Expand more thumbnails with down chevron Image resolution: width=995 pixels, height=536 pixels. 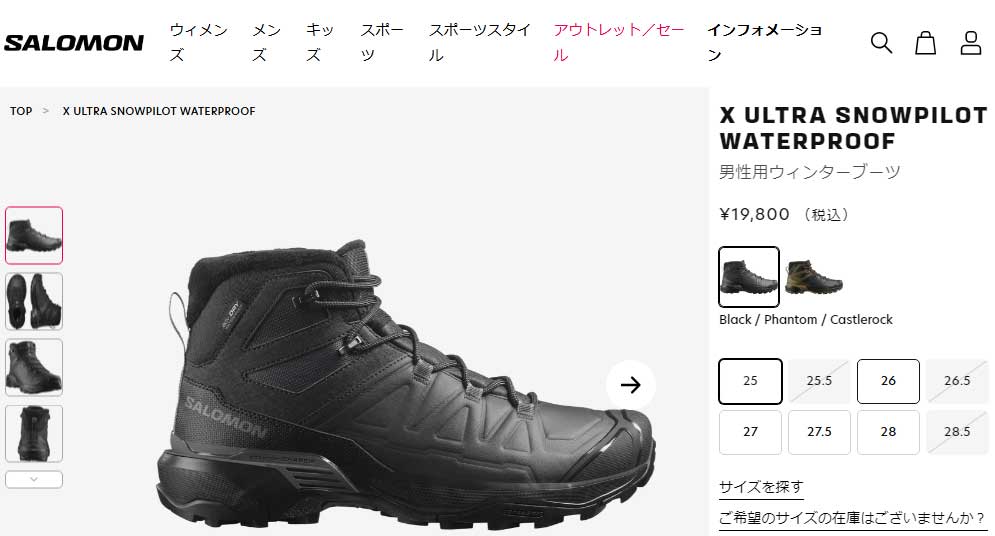(34, 479)
